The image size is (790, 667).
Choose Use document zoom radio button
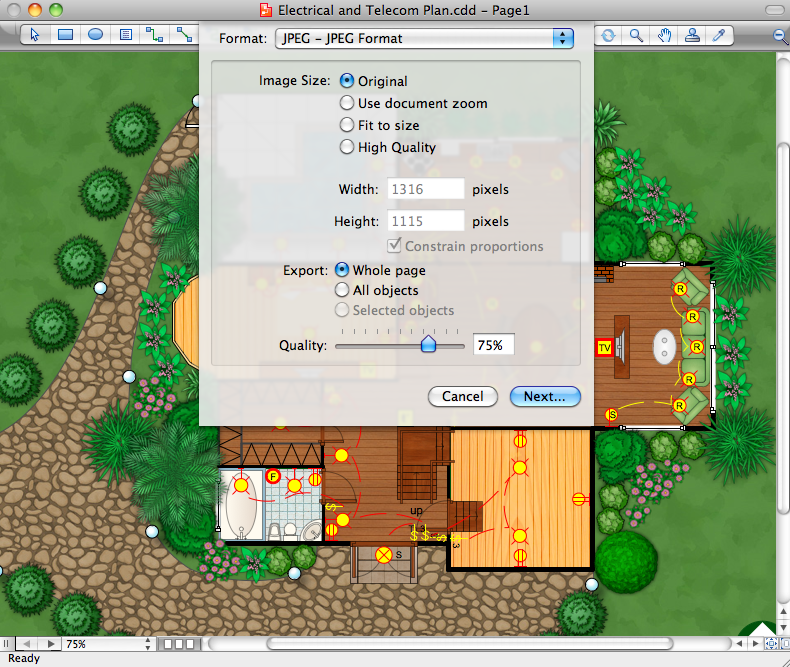tap(347, 103)
